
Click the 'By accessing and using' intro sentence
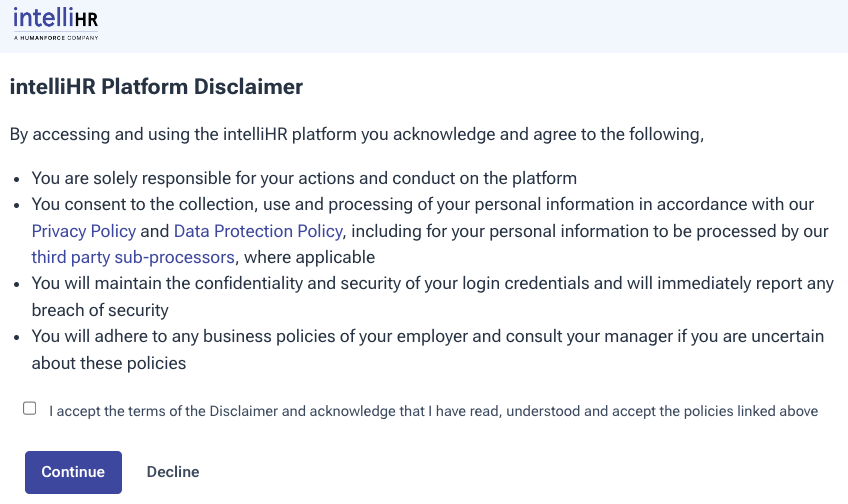(x=357, y=134)
